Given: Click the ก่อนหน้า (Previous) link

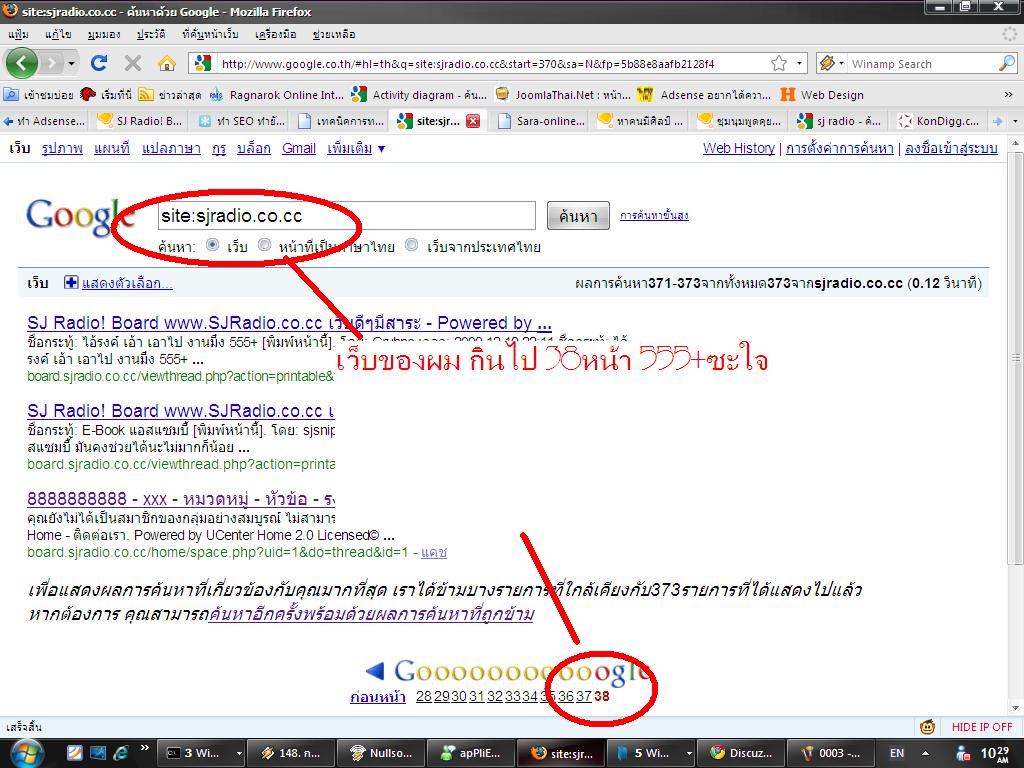Looking at the screenshot, I should pyautogui.click(x=377, y=697).
